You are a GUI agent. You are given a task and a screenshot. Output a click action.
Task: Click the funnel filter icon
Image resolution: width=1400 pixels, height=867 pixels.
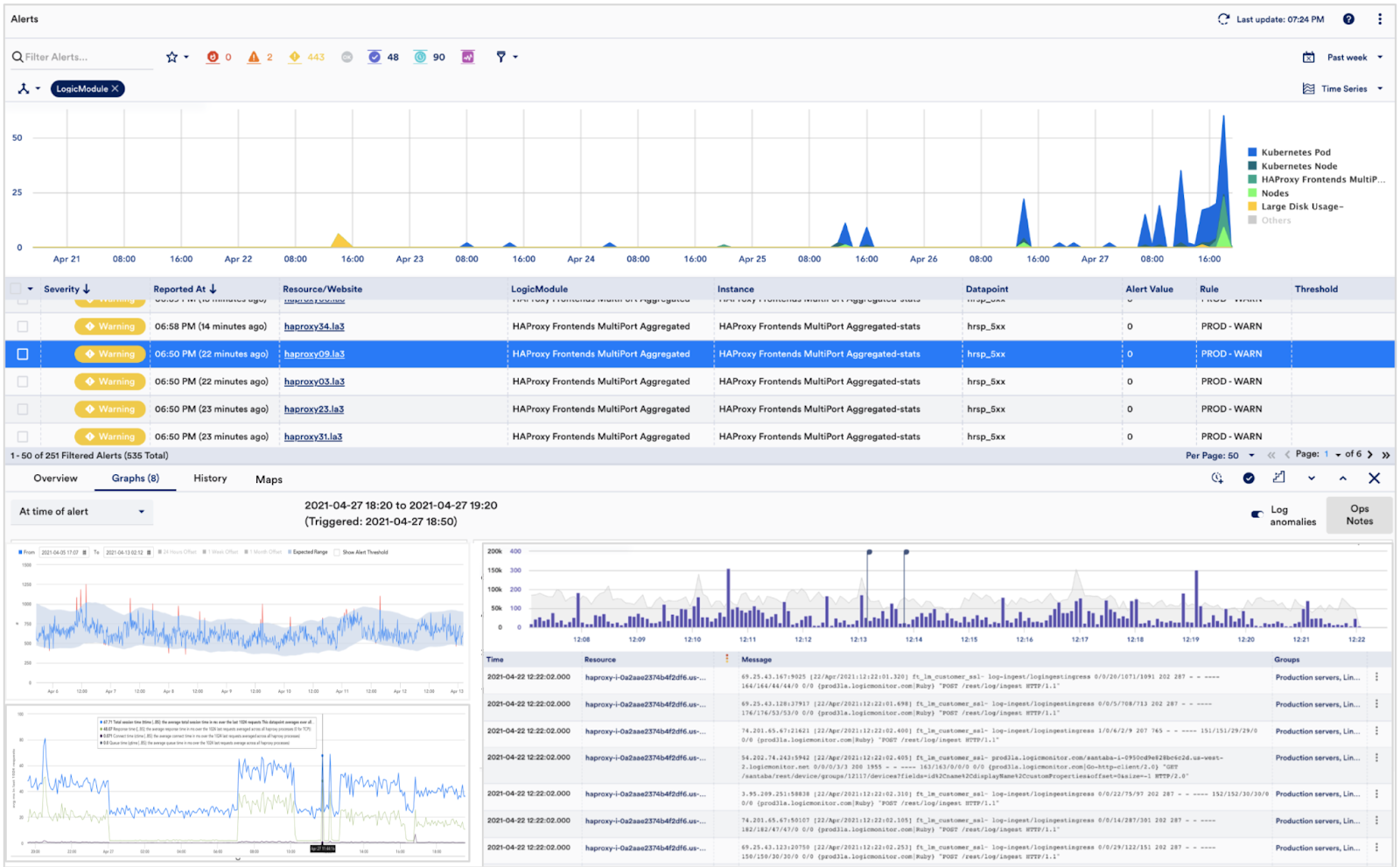point(501,57)
